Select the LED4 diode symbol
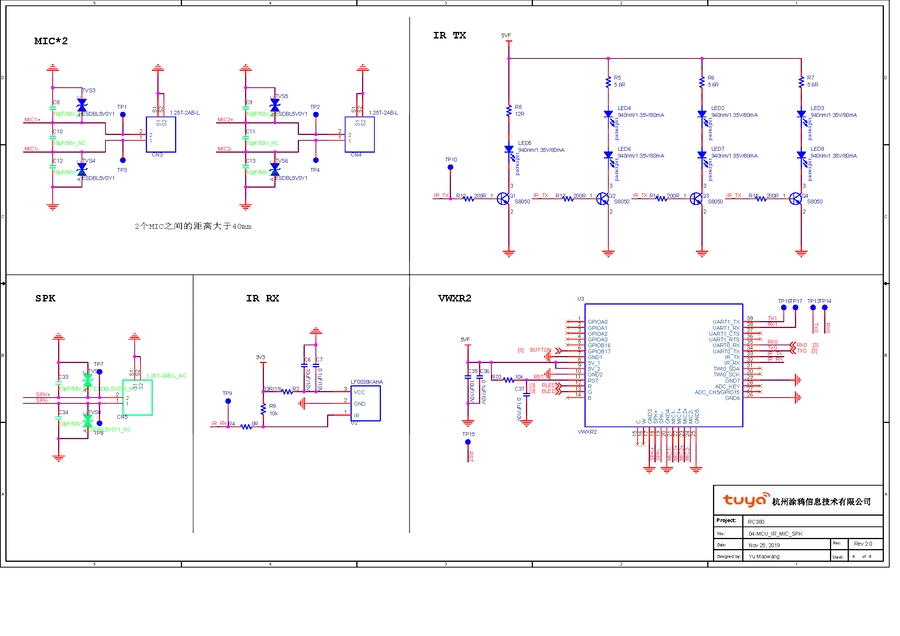 pos(609,112)
